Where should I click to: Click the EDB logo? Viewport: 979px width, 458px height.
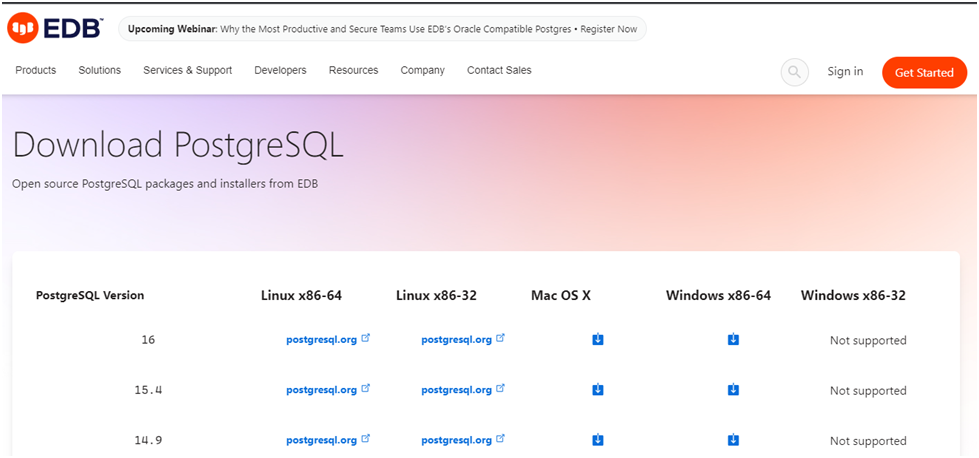pos(54,29)
